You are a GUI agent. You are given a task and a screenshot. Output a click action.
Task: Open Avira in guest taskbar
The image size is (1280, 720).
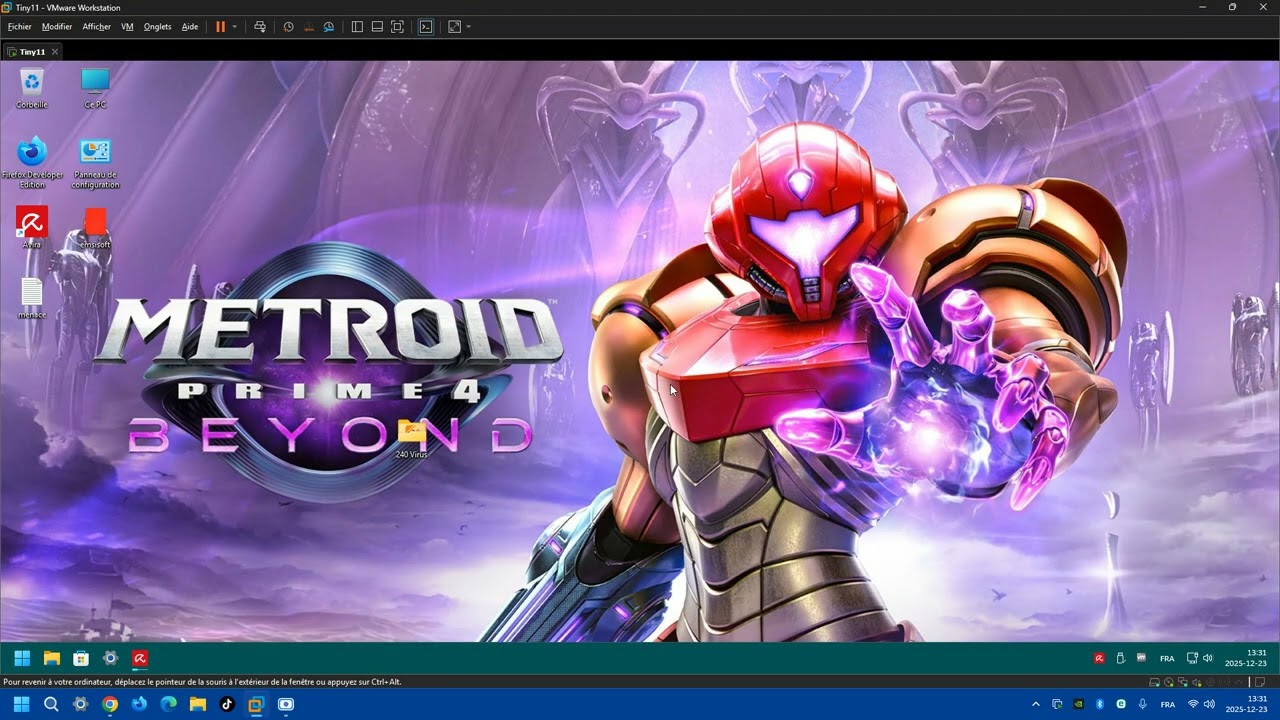point(140,658)
